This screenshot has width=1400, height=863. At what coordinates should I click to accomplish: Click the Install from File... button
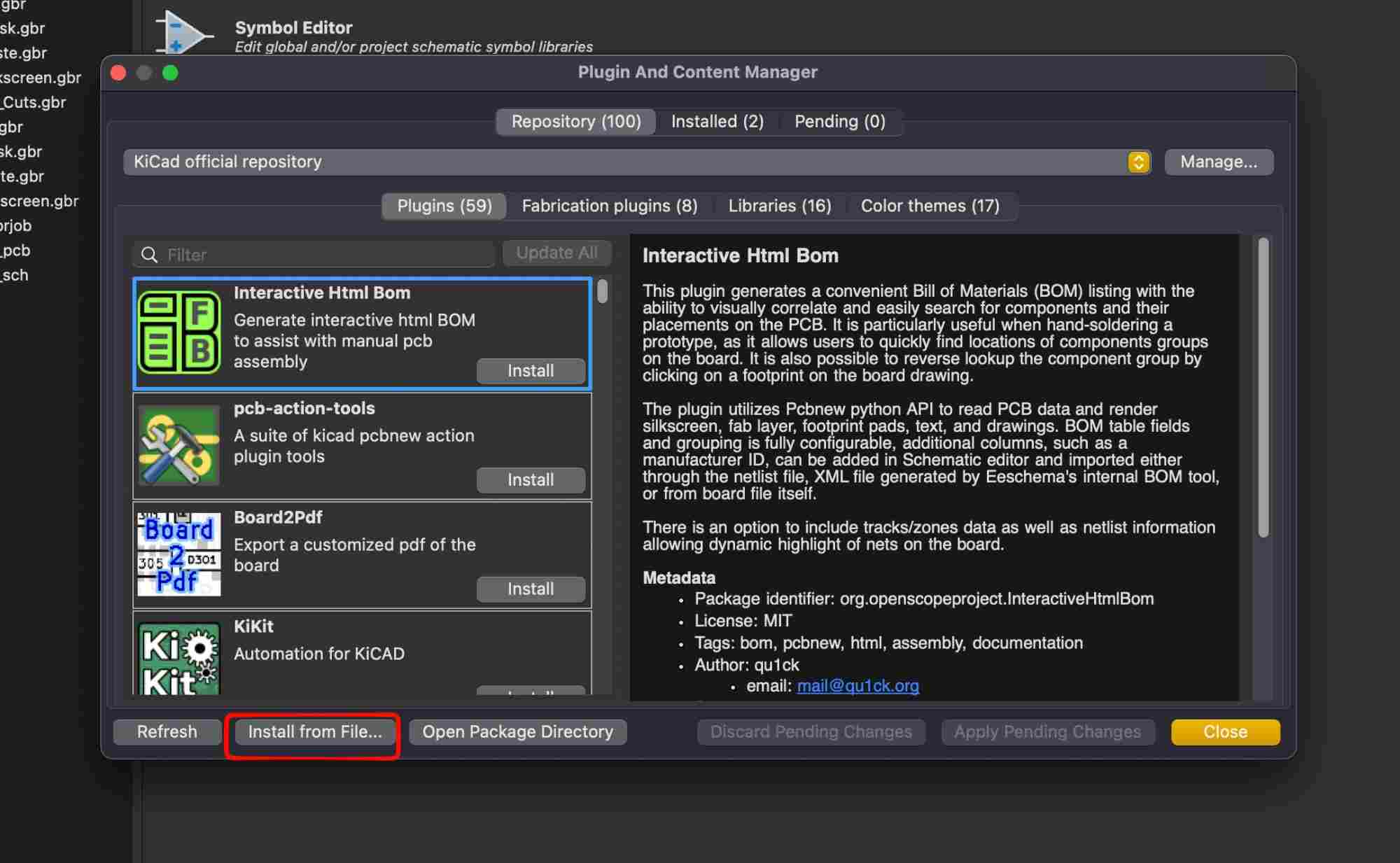314,732
